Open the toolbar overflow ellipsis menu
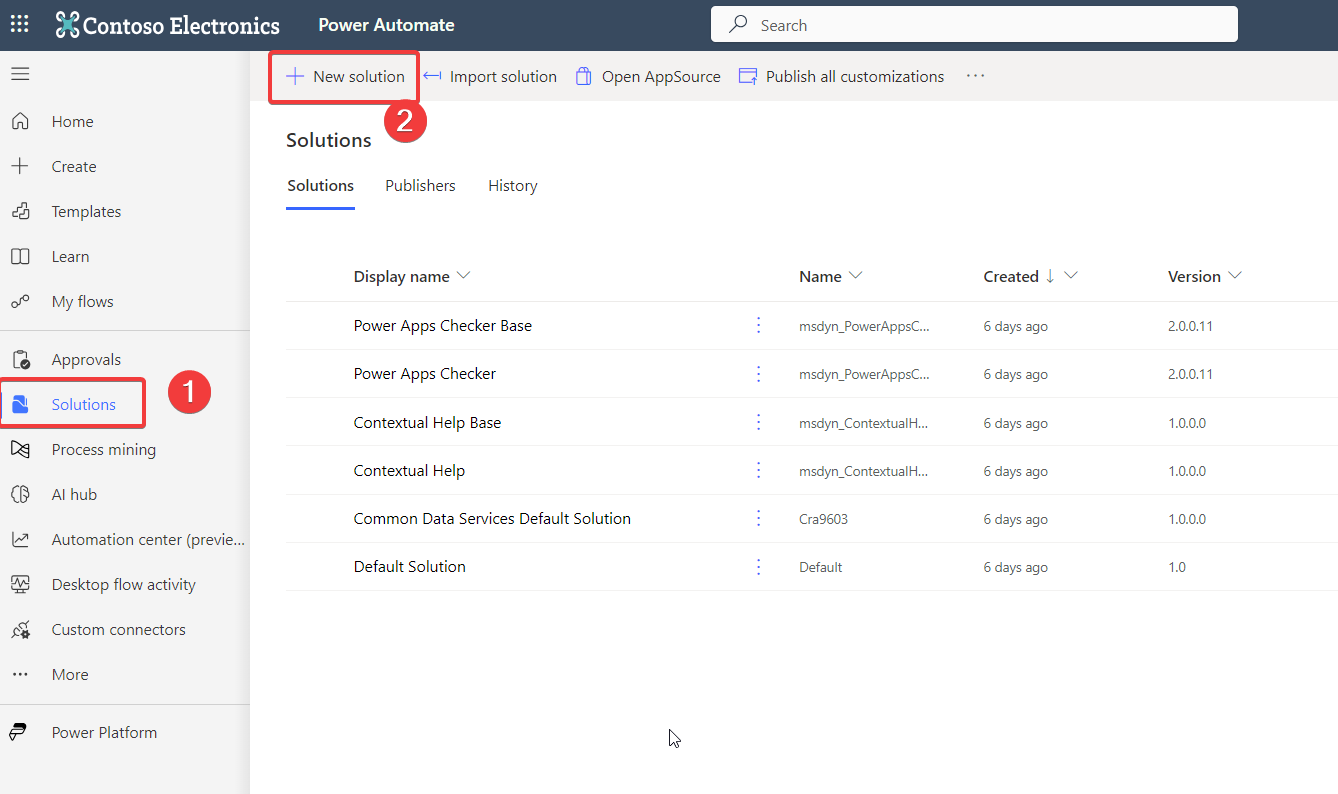The image size is (1338, 794). pos(975,77)
